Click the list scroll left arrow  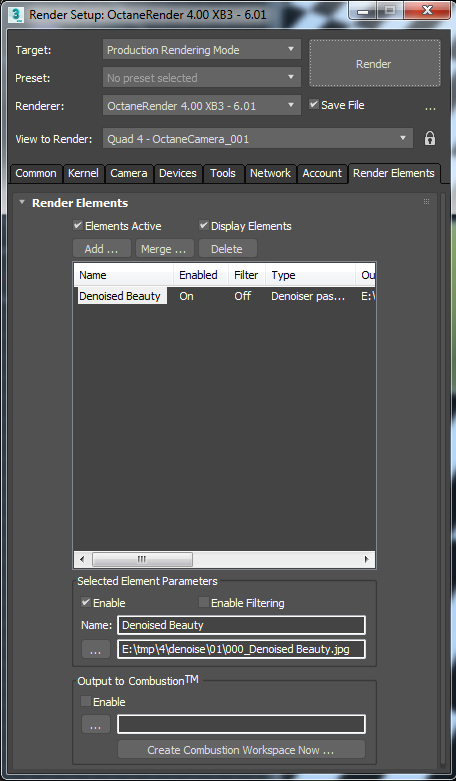point(82,559)
